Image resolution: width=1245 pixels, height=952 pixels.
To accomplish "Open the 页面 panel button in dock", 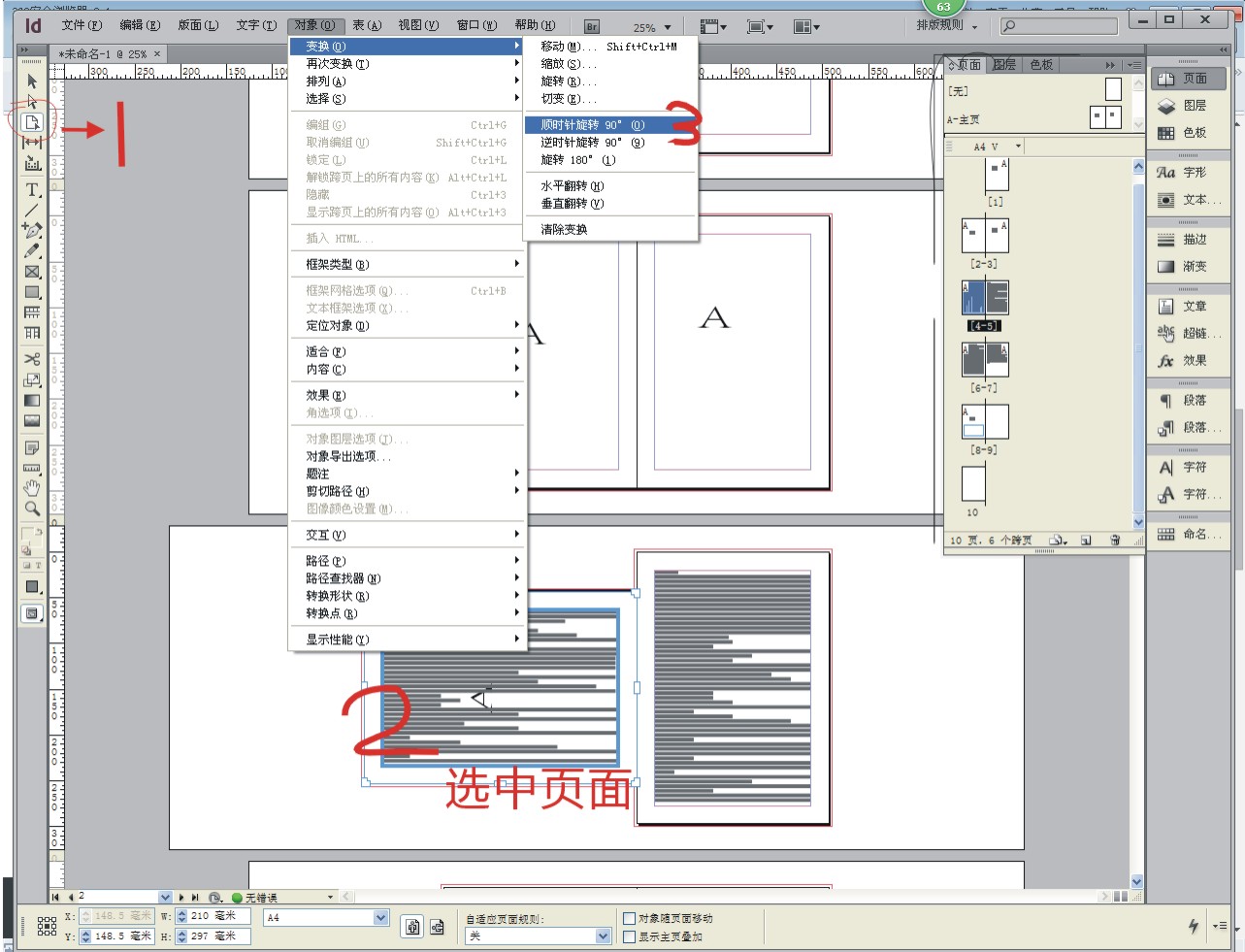I will [x=1190, y=79].
